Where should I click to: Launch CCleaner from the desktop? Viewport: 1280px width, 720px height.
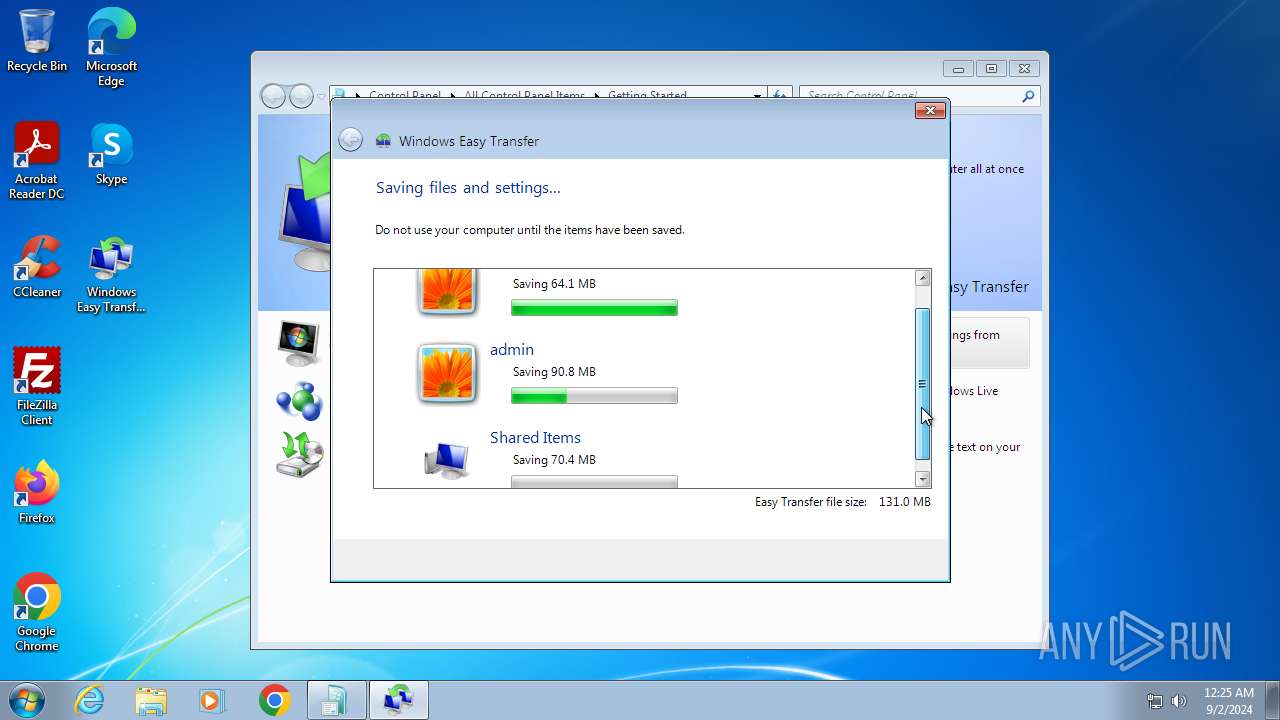tap(37, 267)
